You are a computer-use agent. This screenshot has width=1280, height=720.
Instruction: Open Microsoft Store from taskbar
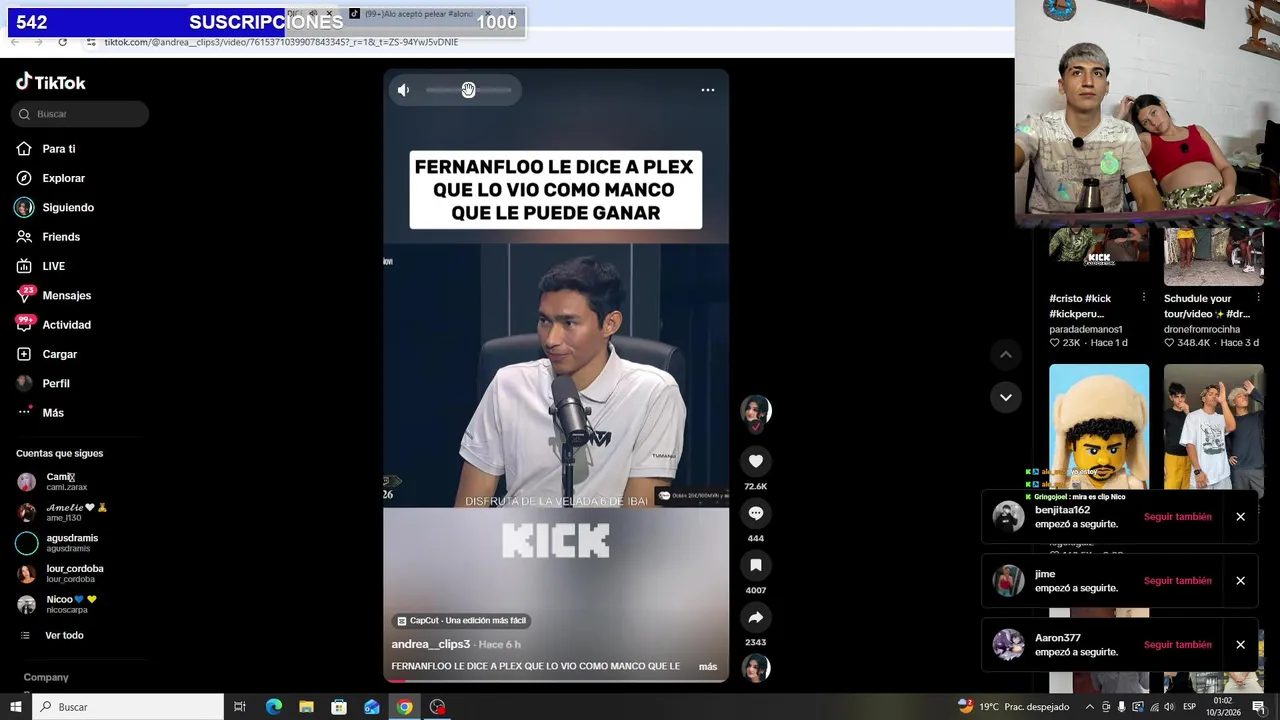click(339, 707)
